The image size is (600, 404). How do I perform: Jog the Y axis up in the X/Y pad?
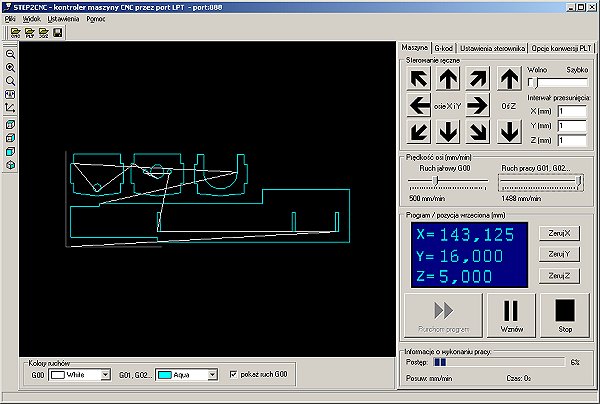[x=448, y=79]
